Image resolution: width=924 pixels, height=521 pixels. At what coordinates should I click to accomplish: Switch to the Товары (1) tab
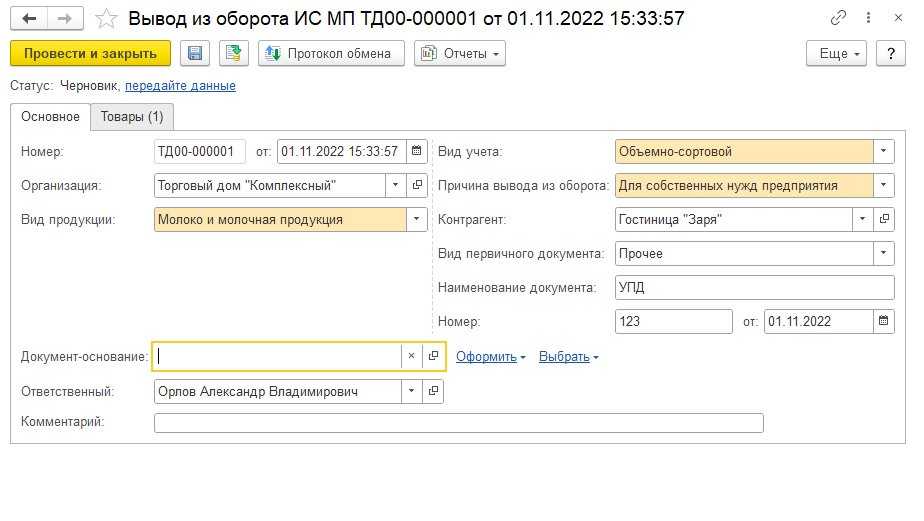132,117
